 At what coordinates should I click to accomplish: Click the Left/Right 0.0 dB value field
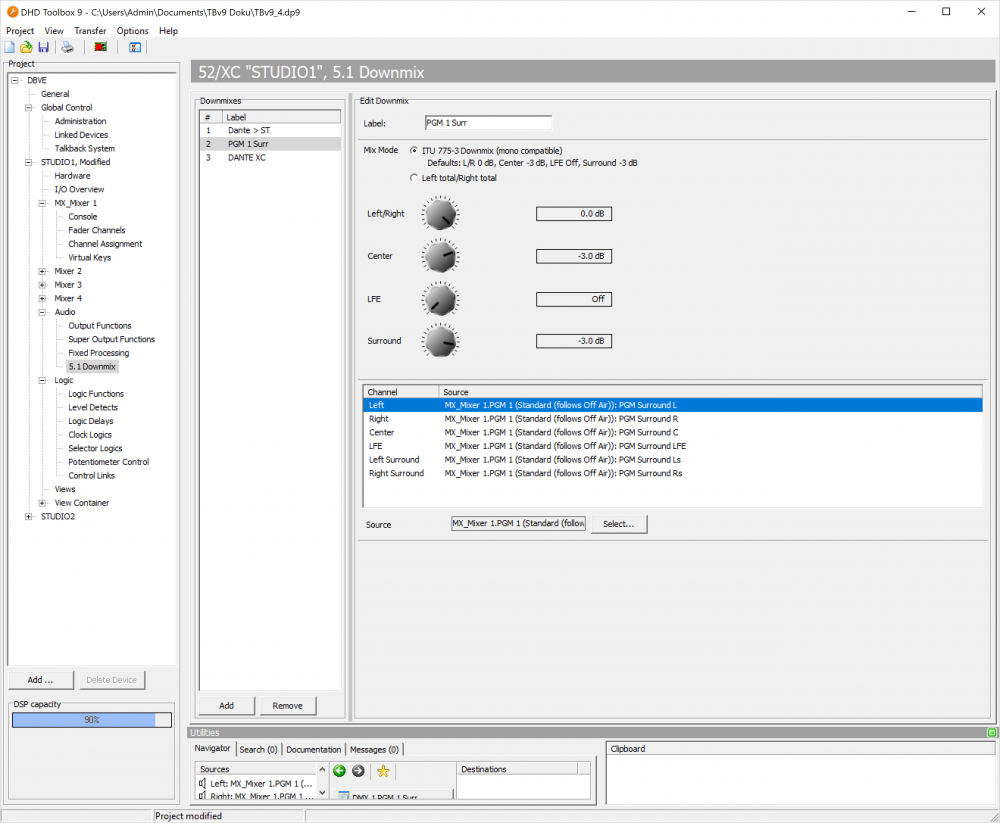coord(574,214)
